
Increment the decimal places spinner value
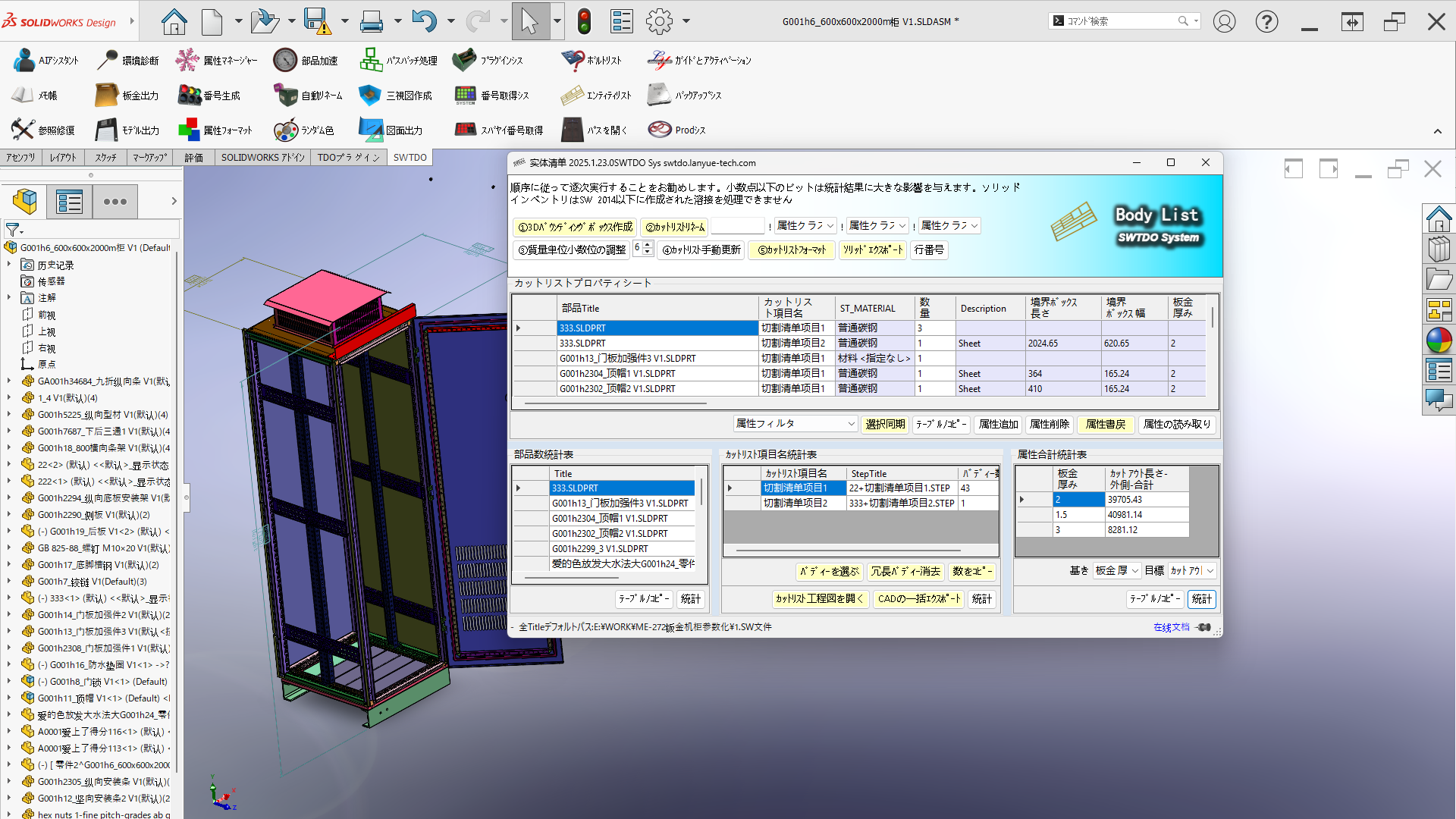tap(648, 245)
